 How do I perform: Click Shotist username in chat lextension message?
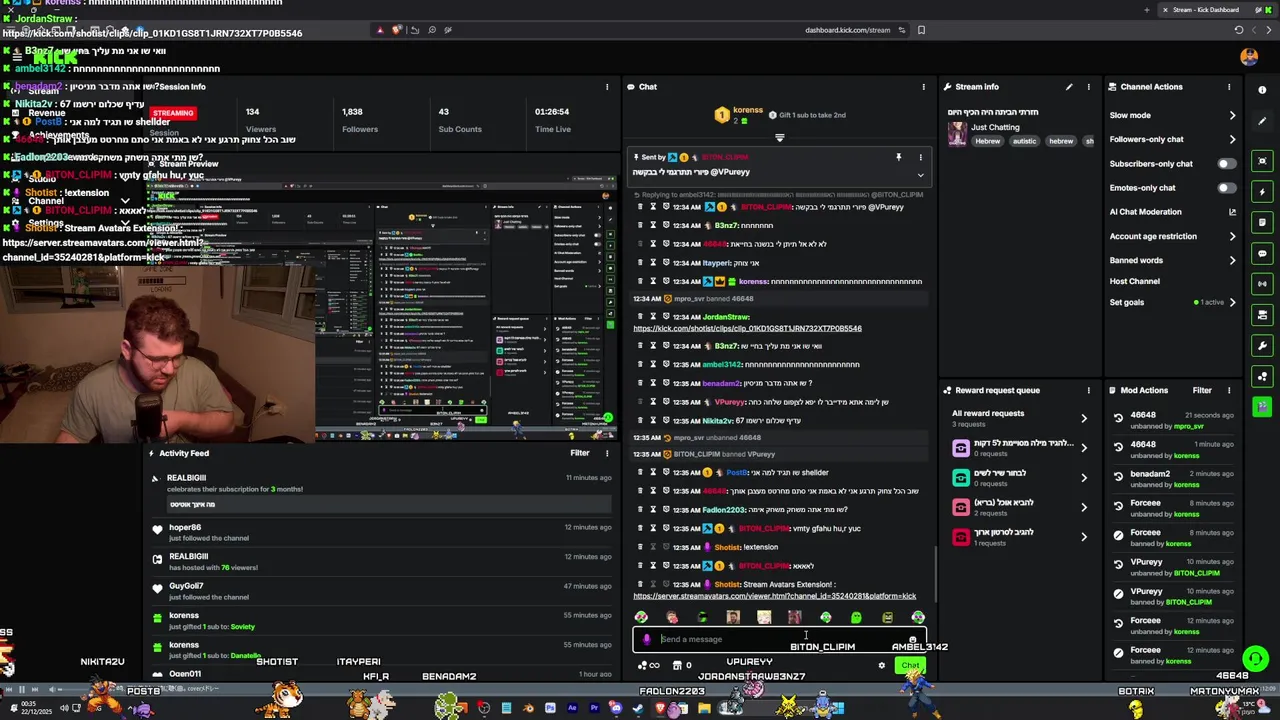727,547
